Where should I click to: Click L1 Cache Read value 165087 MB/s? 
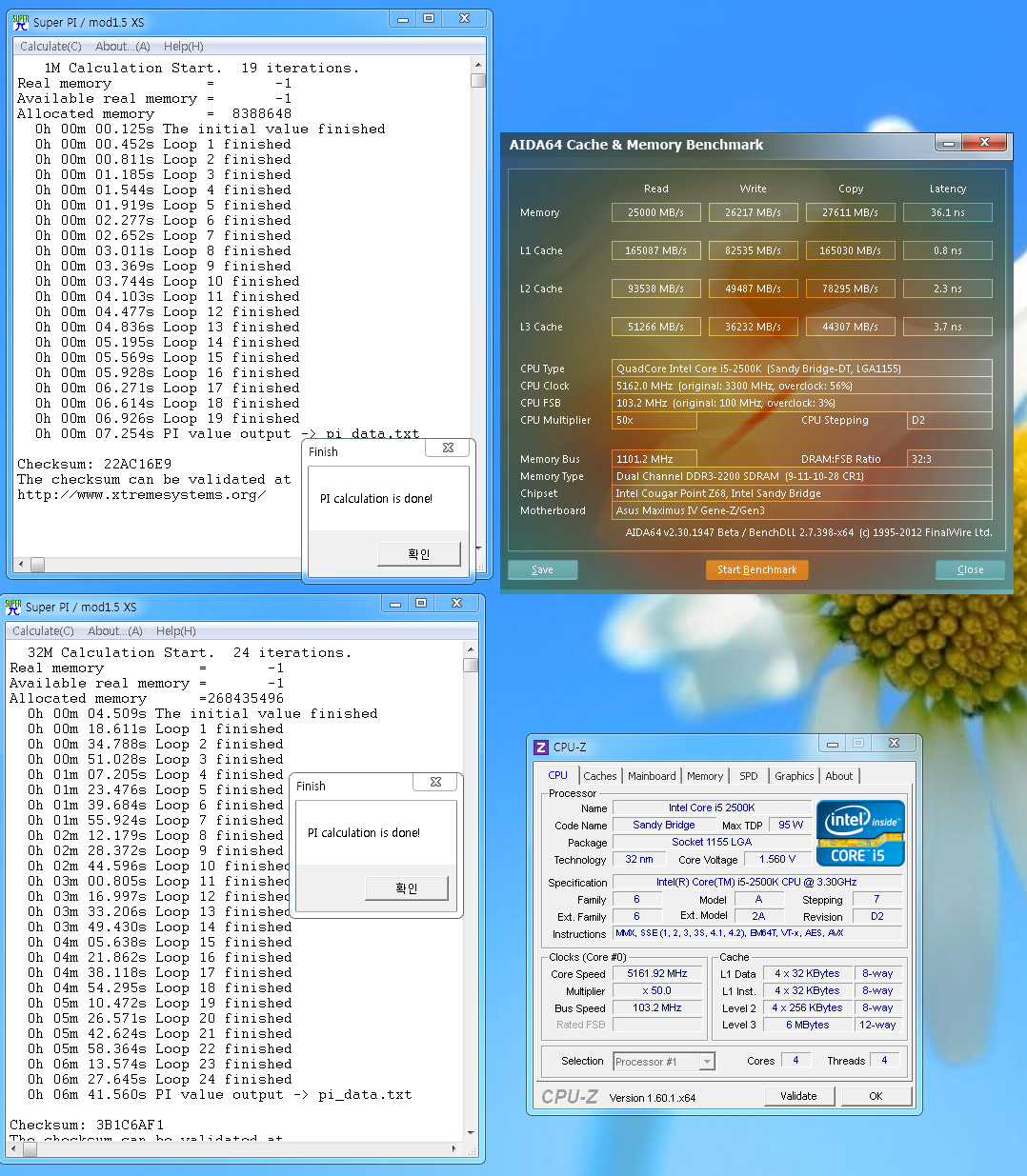coord(655,250)
